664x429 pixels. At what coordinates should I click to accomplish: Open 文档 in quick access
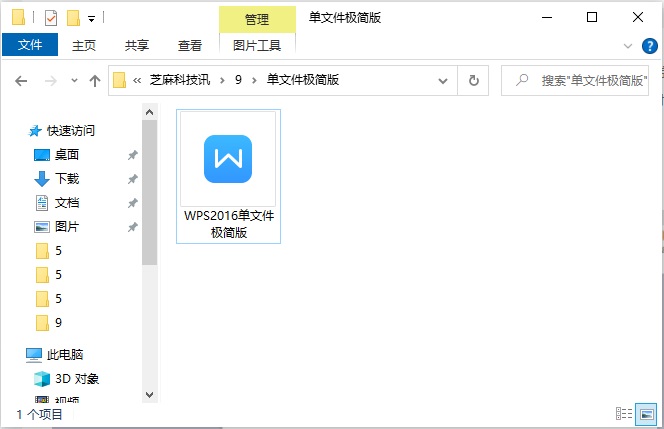pyautogui.click(x=67, y=203)
